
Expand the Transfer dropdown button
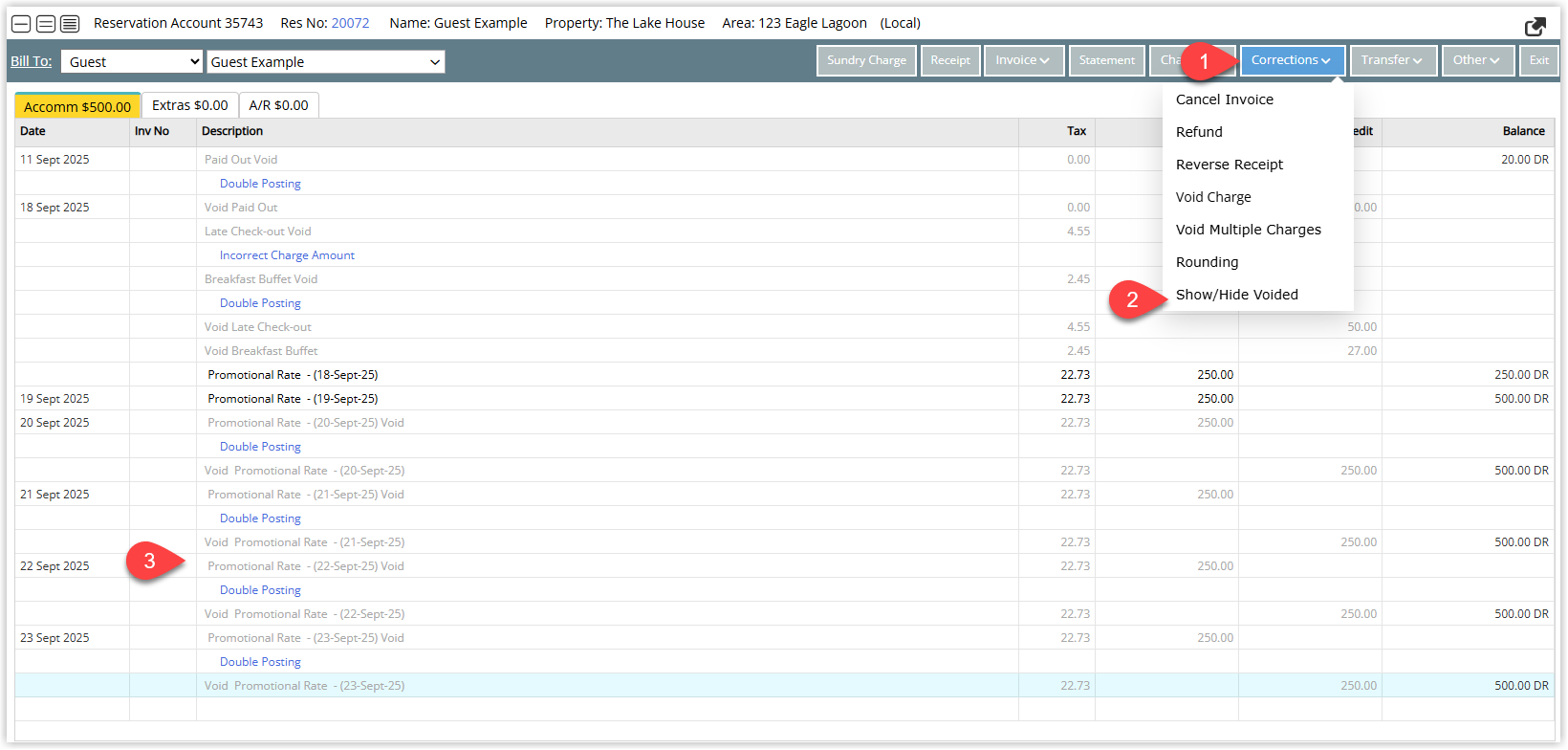[x=1393, y=60]
